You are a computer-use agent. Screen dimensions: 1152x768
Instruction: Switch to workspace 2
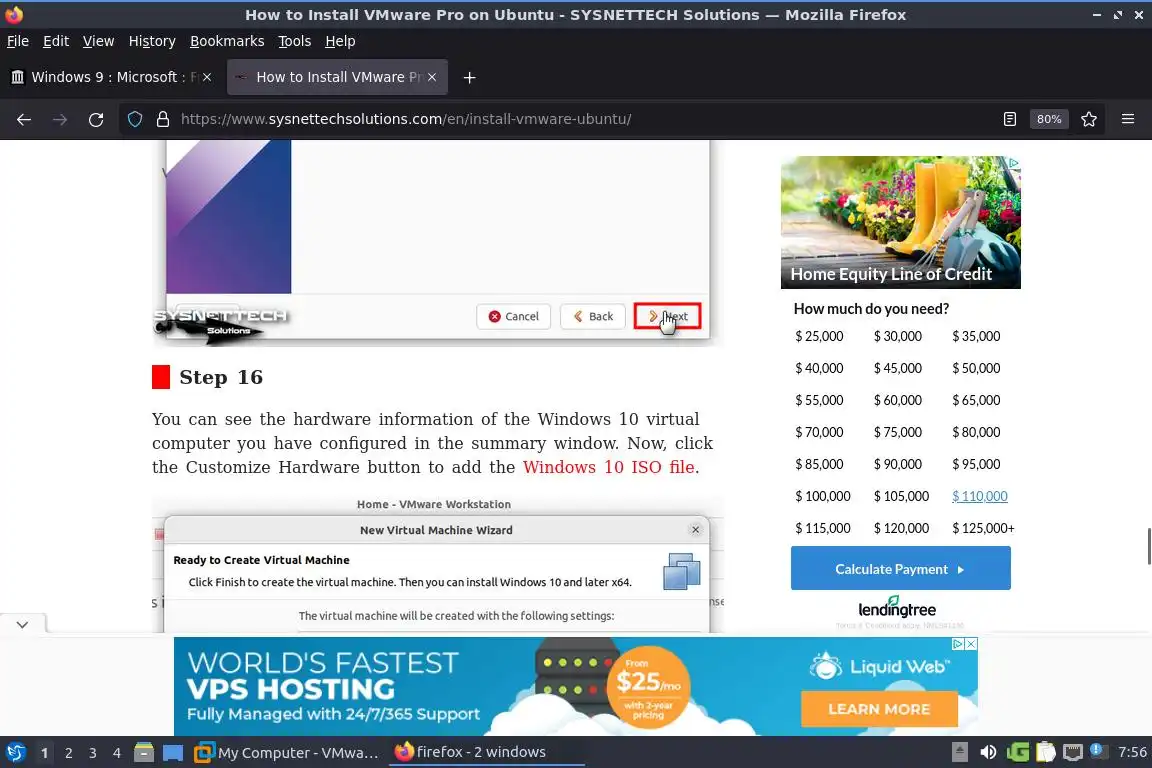(x=68, y=753)
